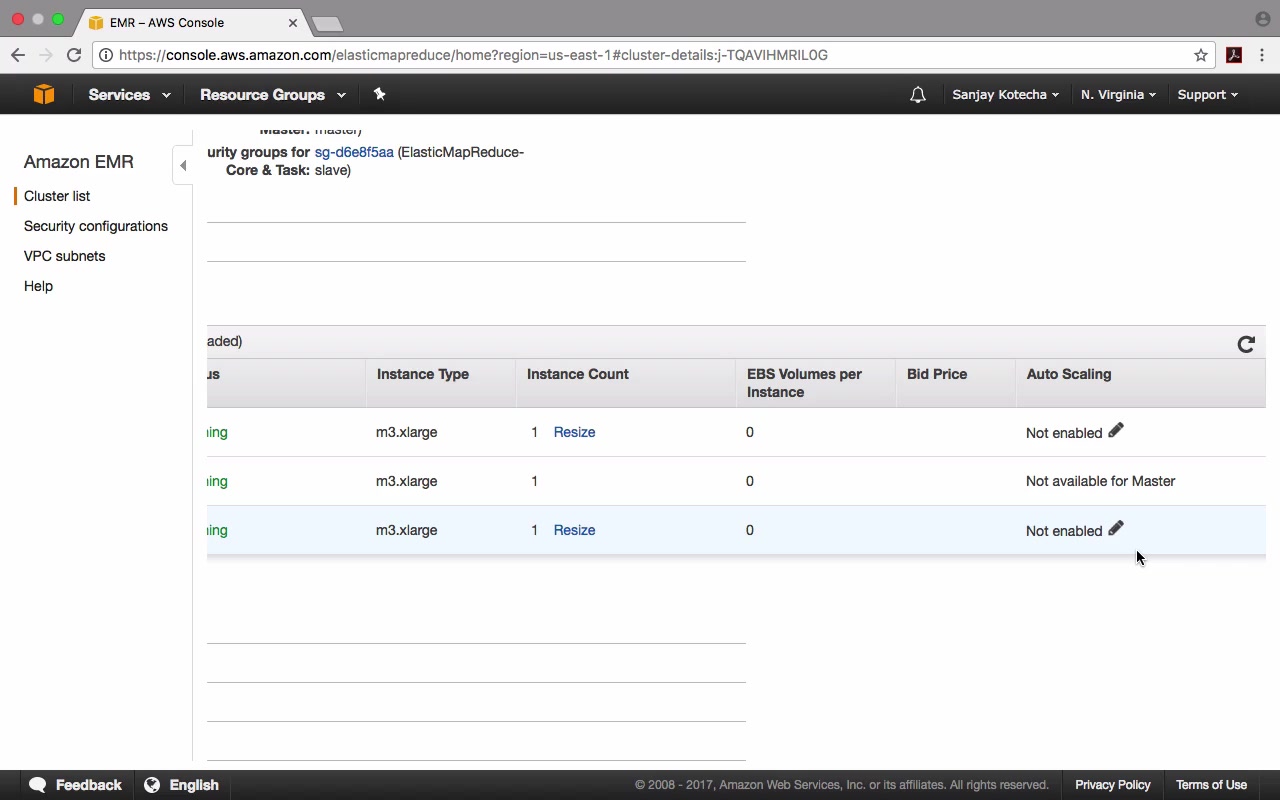Edit auto scaling in the first instance group row
Screen dimensions: 1280x800
click(x=1116, y=430)
